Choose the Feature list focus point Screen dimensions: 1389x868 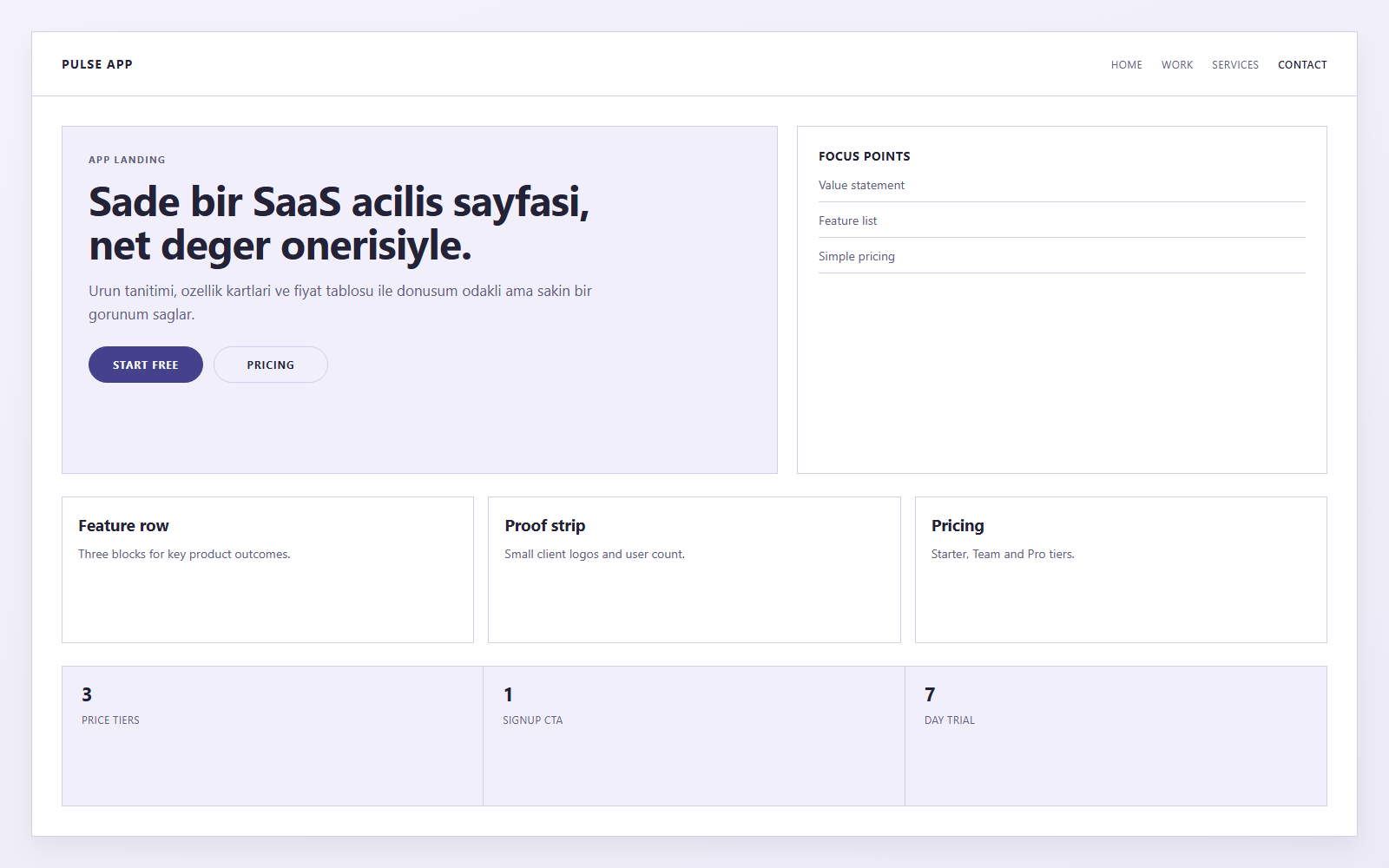(847, 220)
